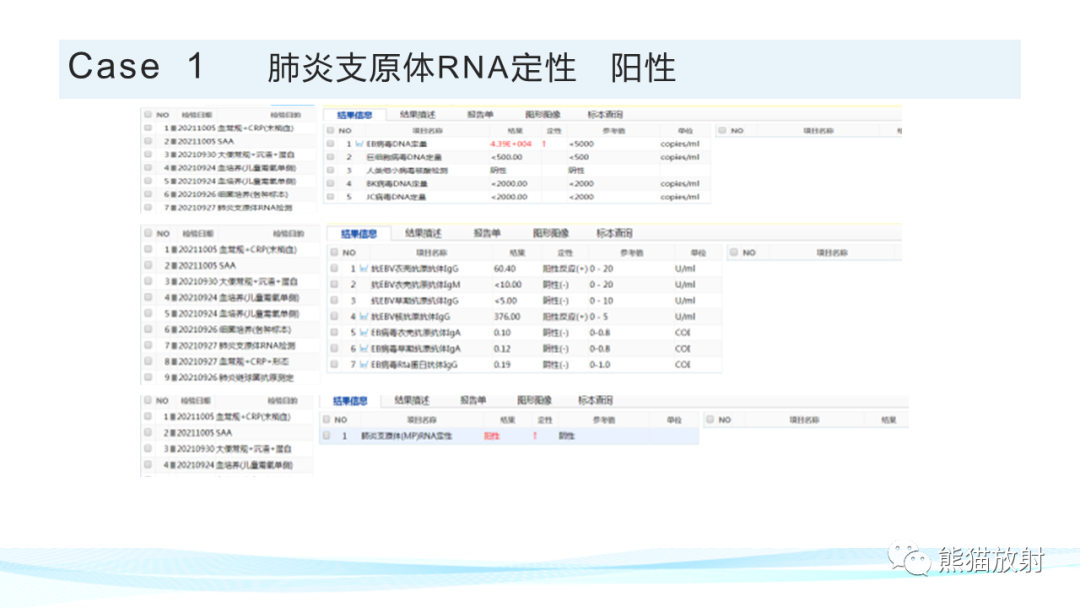This screenshot has height=608, width=1080.
Task: Open the trend chart icon beside EB病毒早期抗原抗体IgA
Action: click(x=364, y=349)
